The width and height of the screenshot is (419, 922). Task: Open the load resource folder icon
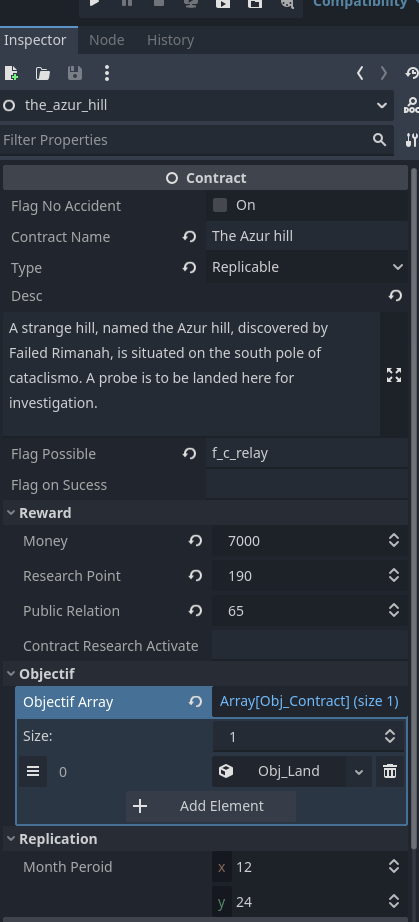[42, 73]
